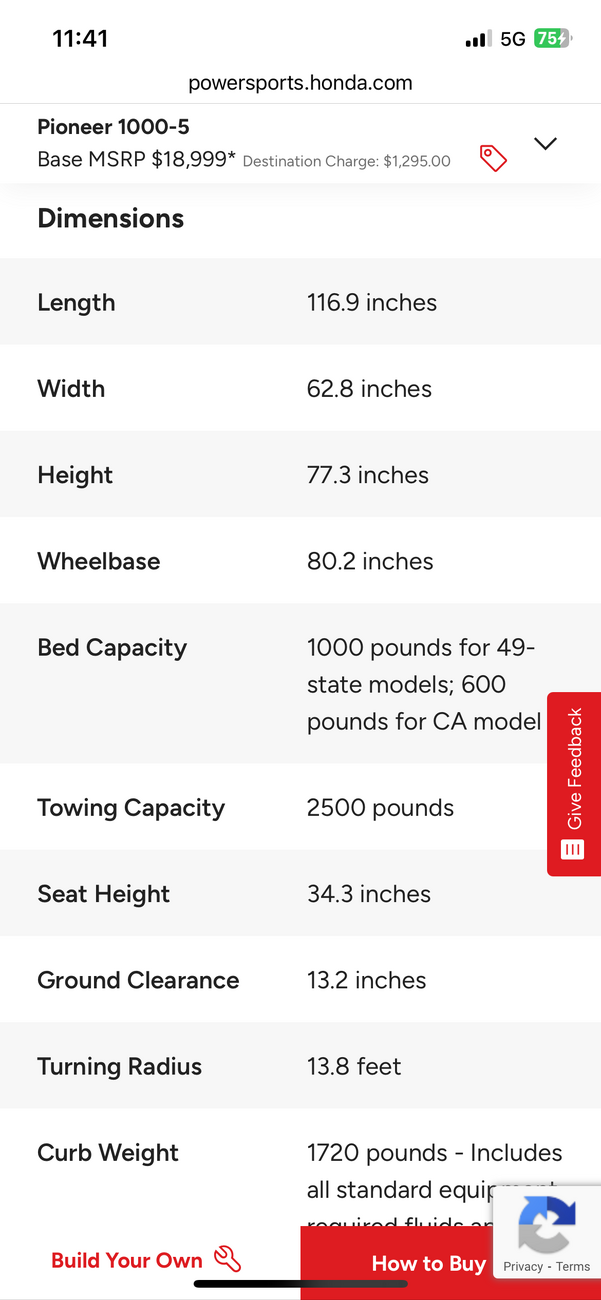Viewport: 601px width, 1300px height.
Task: Expand the Pioneer 1000-5 model dropdown chevron
Action: pos(545,144)
